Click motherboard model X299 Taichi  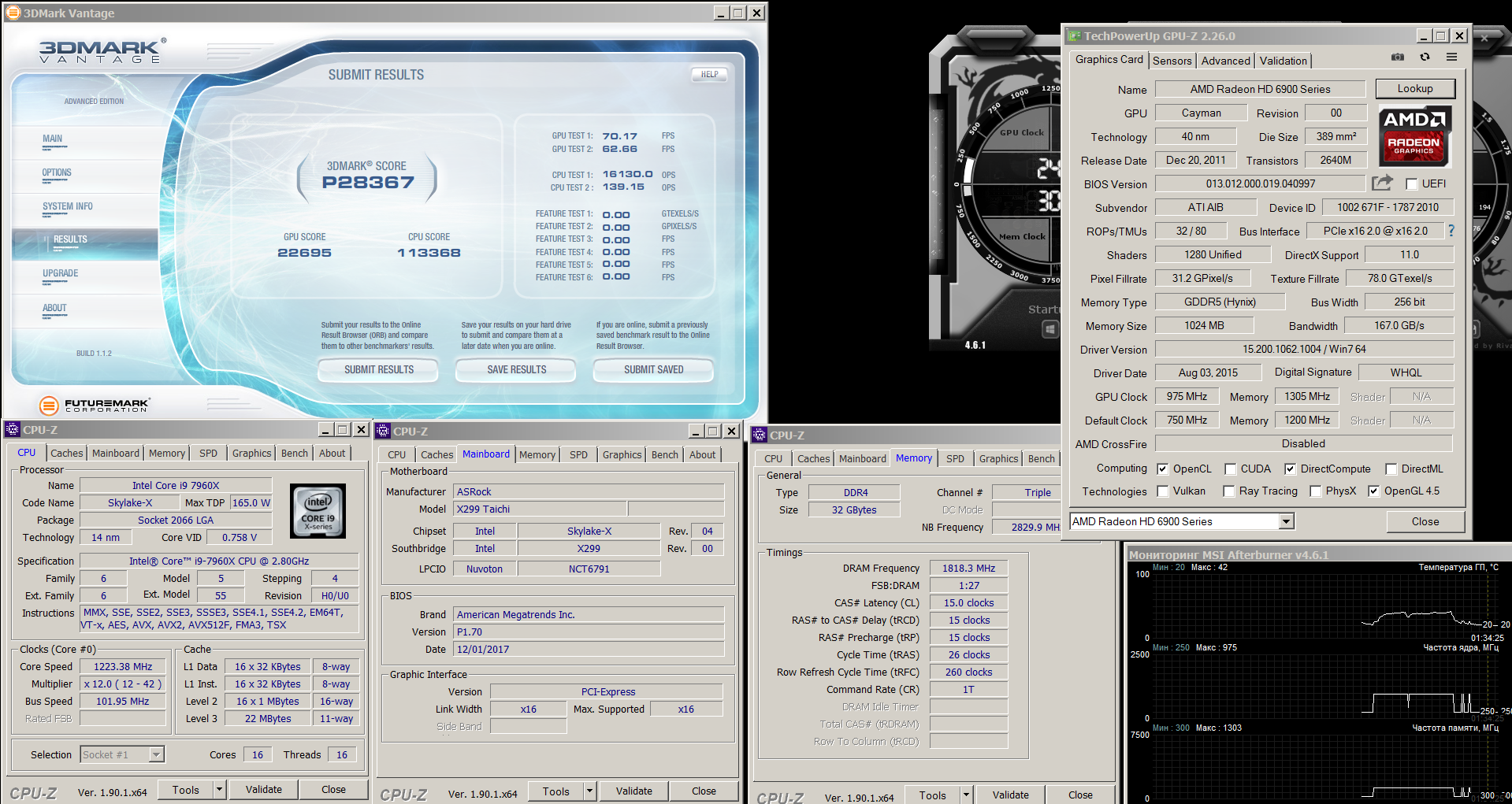(x=540, y=509)
